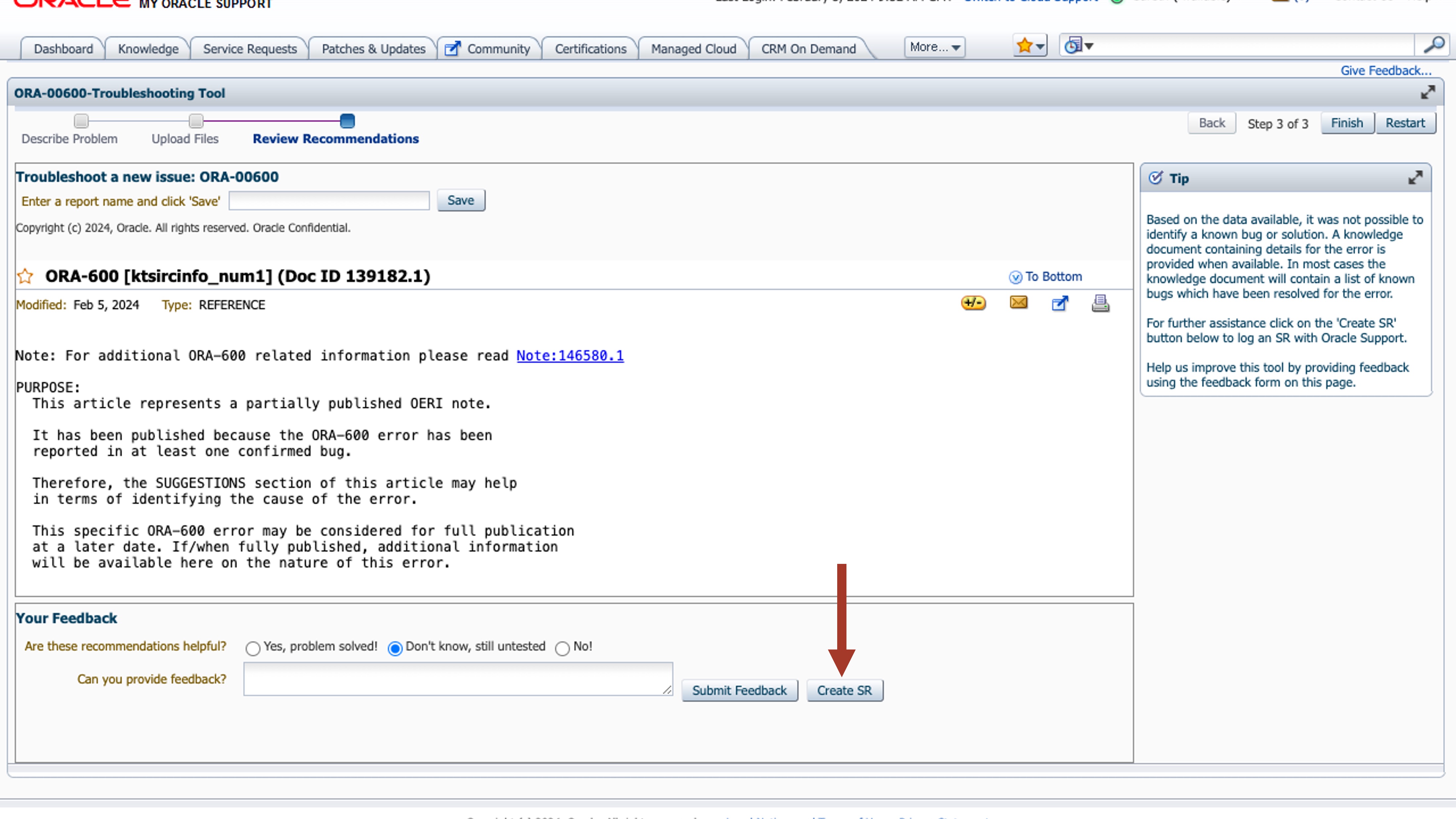Click the Create SR button
The height and width of the screenshot is (819, 1456).
(844, 690)
